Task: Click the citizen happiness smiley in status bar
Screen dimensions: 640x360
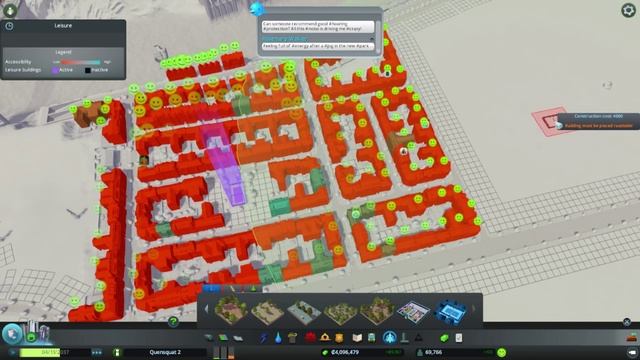Action: 502,352
